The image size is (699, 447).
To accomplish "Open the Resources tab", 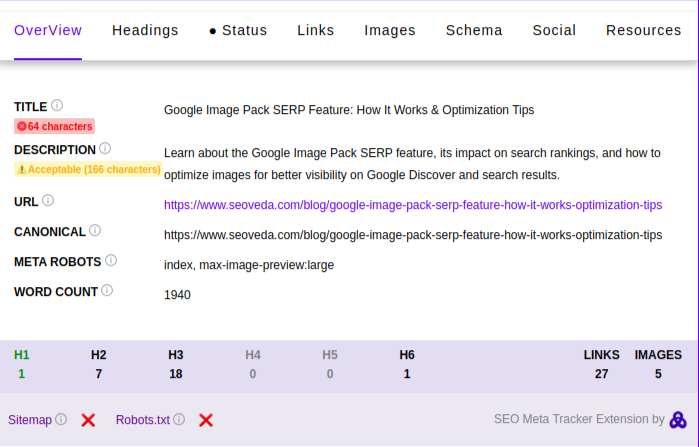I will pos(643,30).
